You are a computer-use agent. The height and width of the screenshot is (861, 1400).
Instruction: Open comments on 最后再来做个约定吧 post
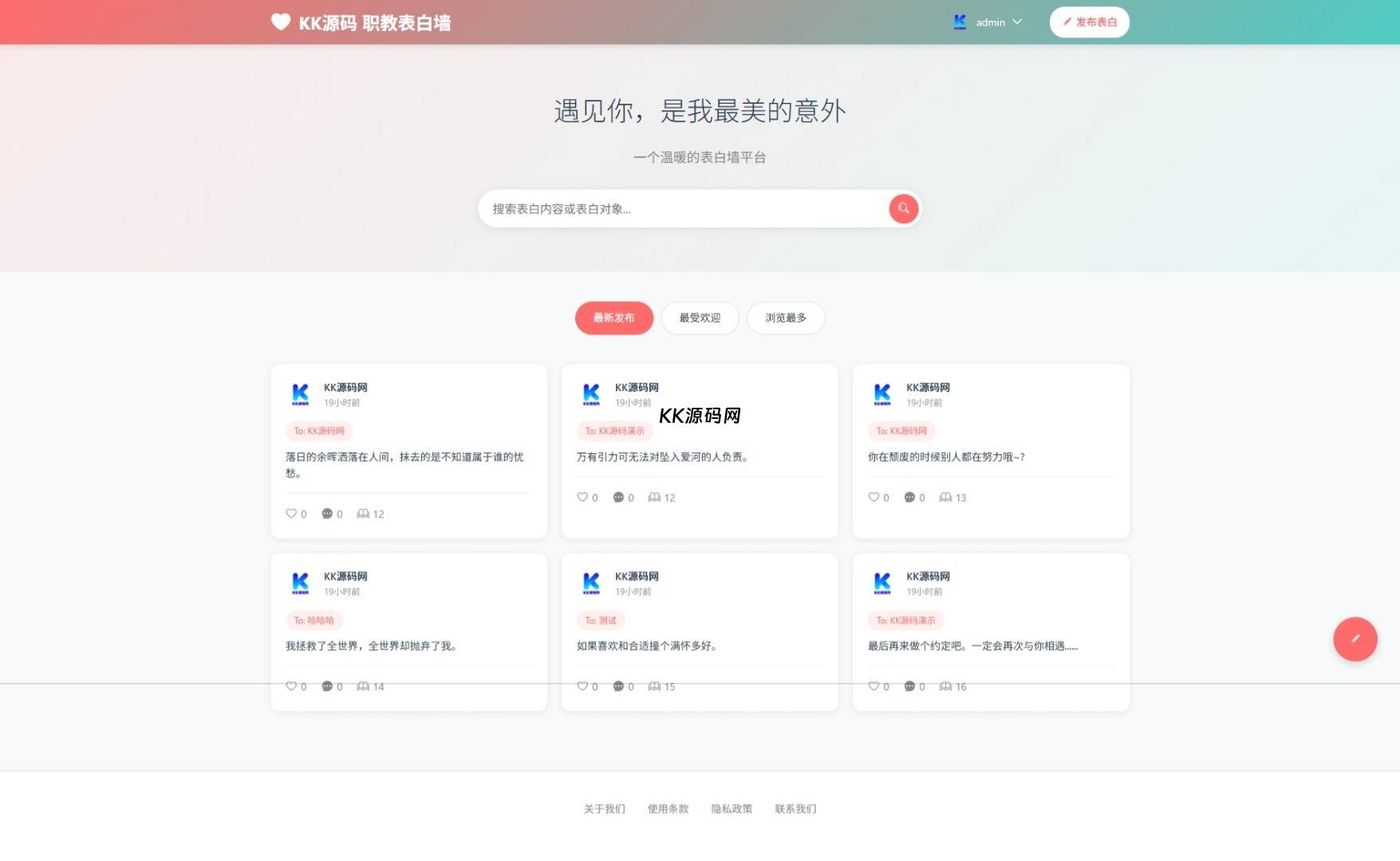coord(909,686)
